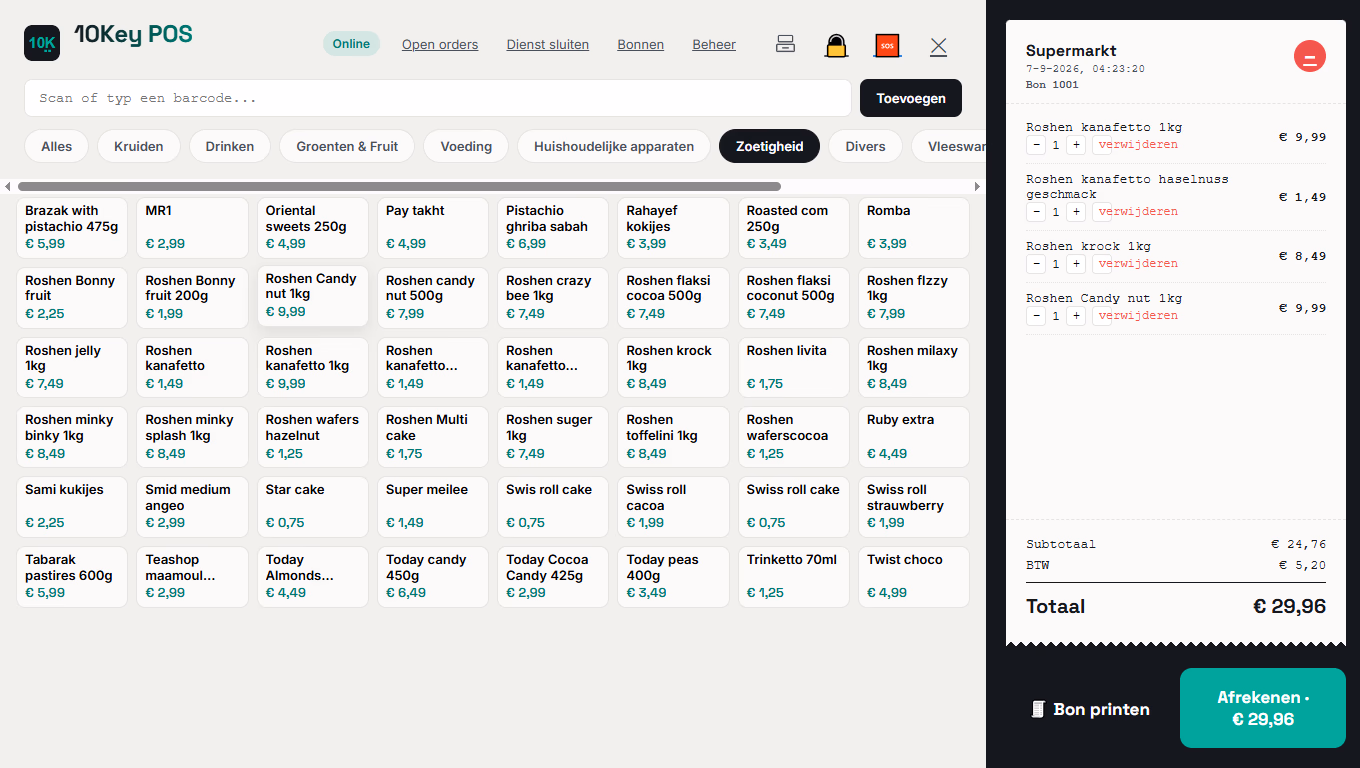
Task: Click the horizontal category scrollbar thumb
Action: [x=399, y=186]
